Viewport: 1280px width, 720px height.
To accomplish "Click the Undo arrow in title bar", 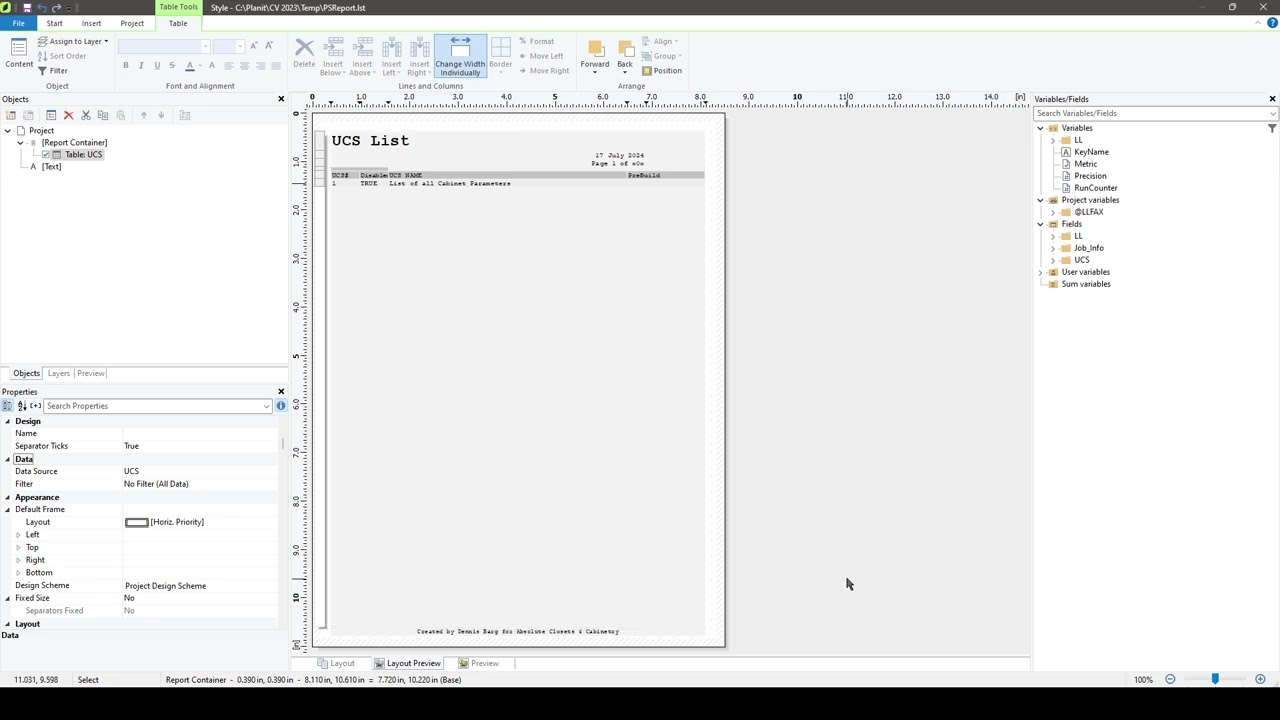I will (x=41, y=7).
